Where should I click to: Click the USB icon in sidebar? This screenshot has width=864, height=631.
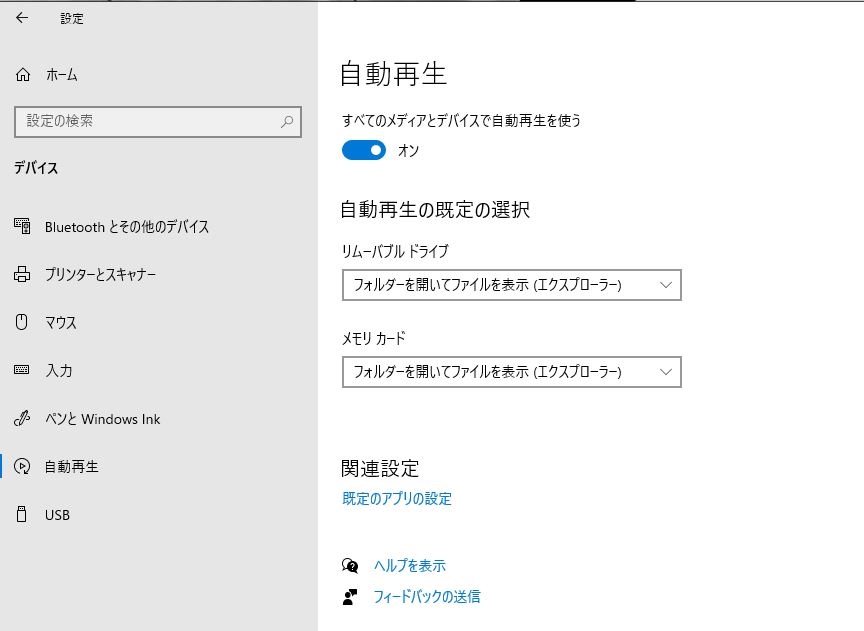[23, 515]
